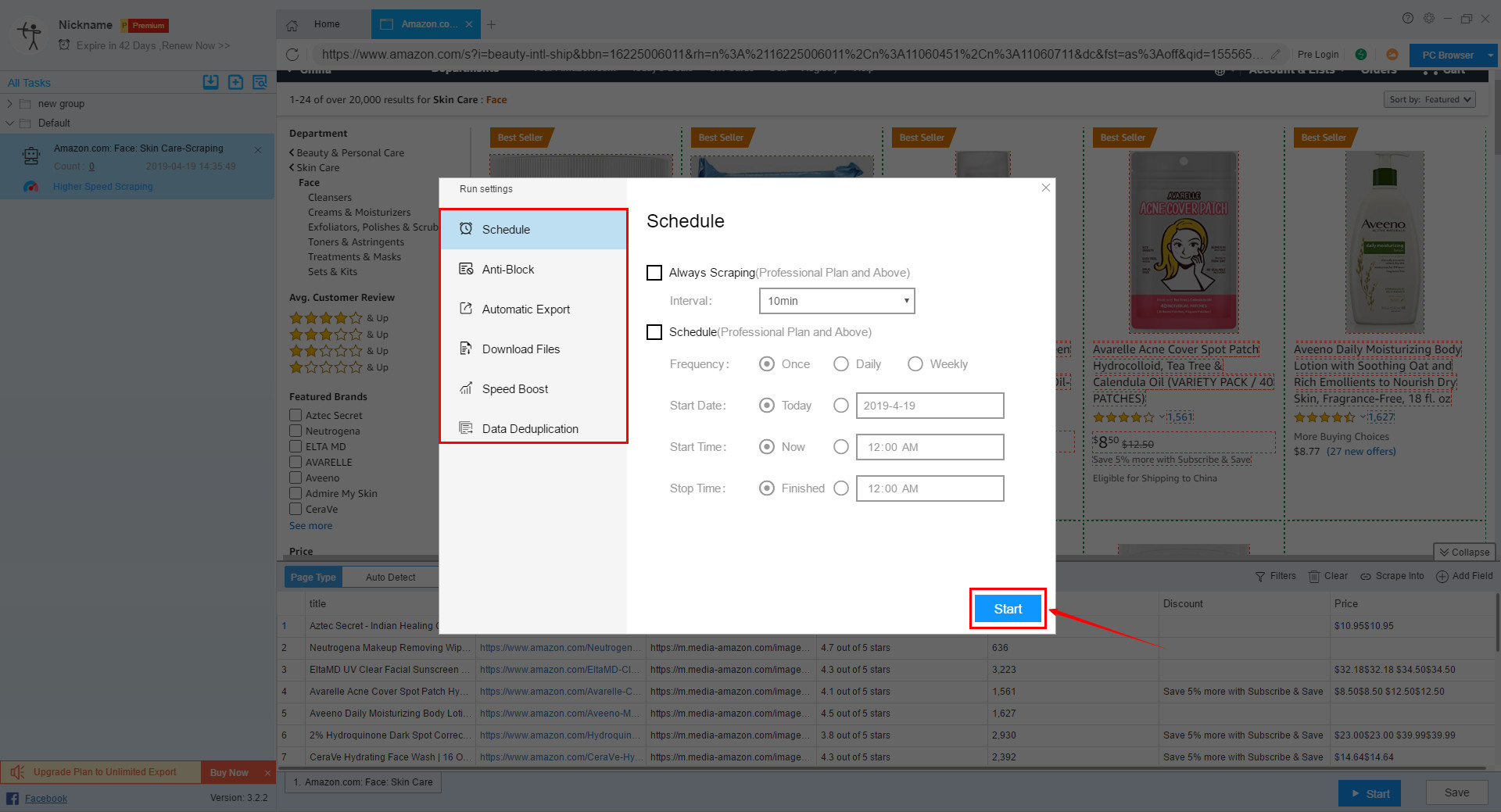The width and height of the screenshot is (1501, 812).
Task: Click the Filters funnel icon
Action: (x=1260, y=576)
